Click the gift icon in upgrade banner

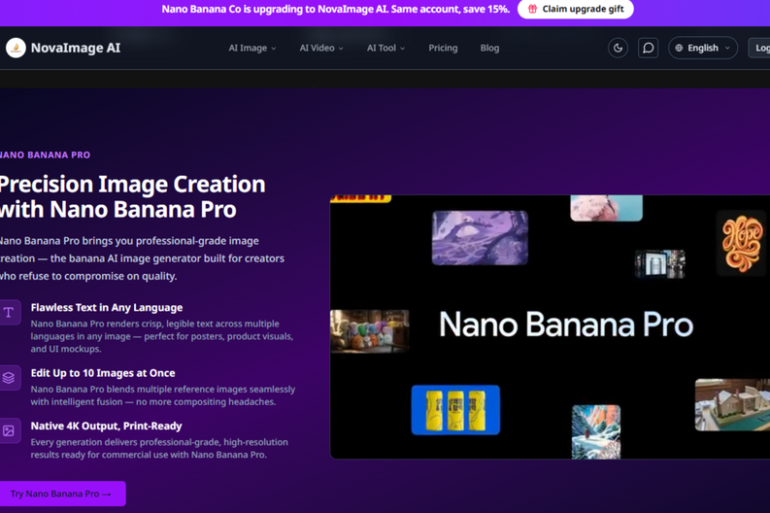532,9
